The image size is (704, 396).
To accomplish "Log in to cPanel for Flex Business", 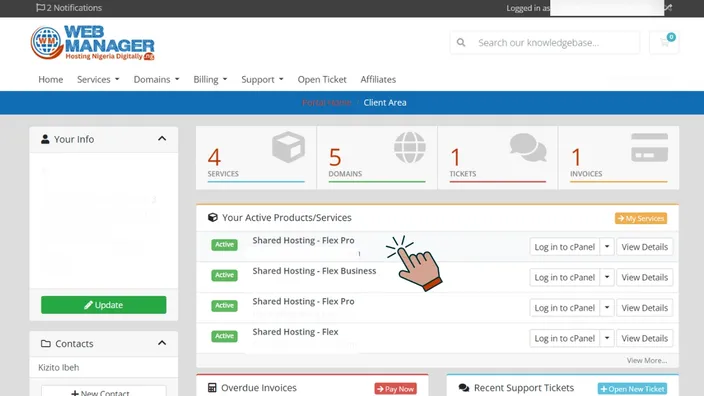I will (x=564, y=277).
